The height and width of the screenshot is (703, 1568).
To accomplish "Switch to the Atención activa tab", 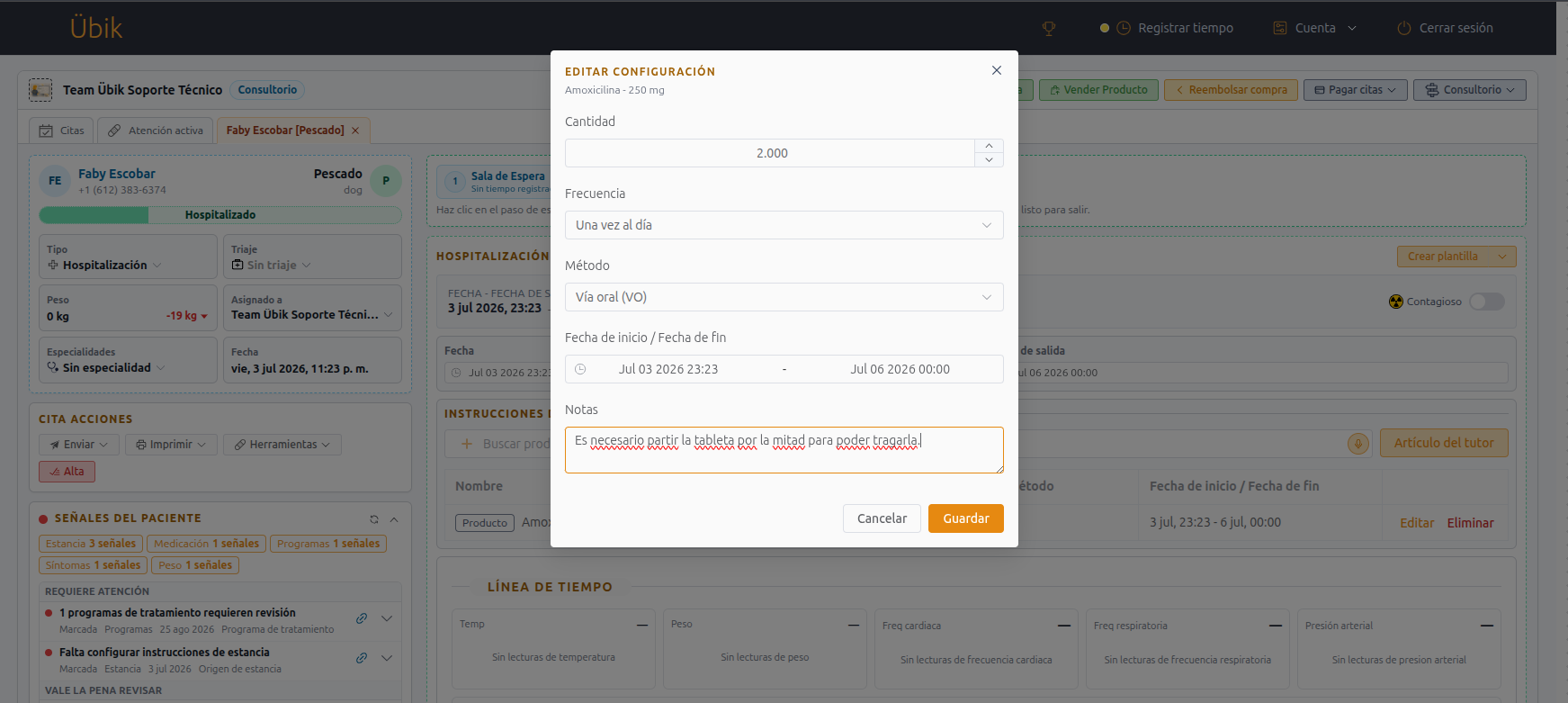I will pyautogui.click(x=156, y=131).
